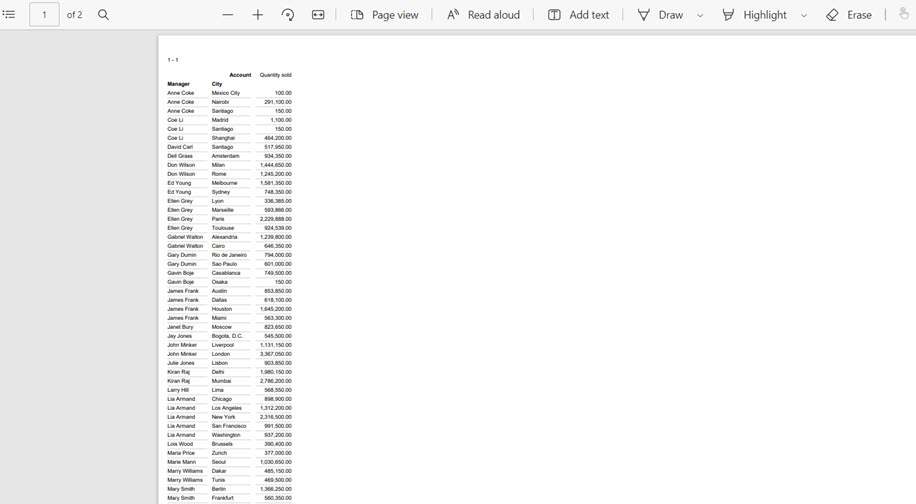The width and height of the screenshot is (916, 504).
Task: Click the 'Rio de Janeiro' city cell
Action: tap(229, 255)
